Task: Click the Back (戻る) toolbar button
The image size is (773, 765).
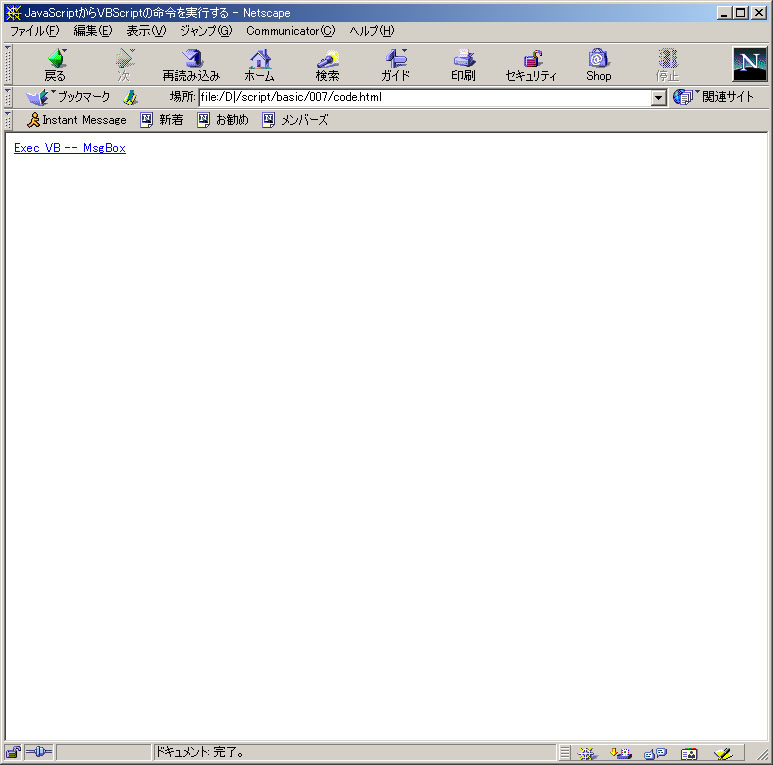Action: 56,65
